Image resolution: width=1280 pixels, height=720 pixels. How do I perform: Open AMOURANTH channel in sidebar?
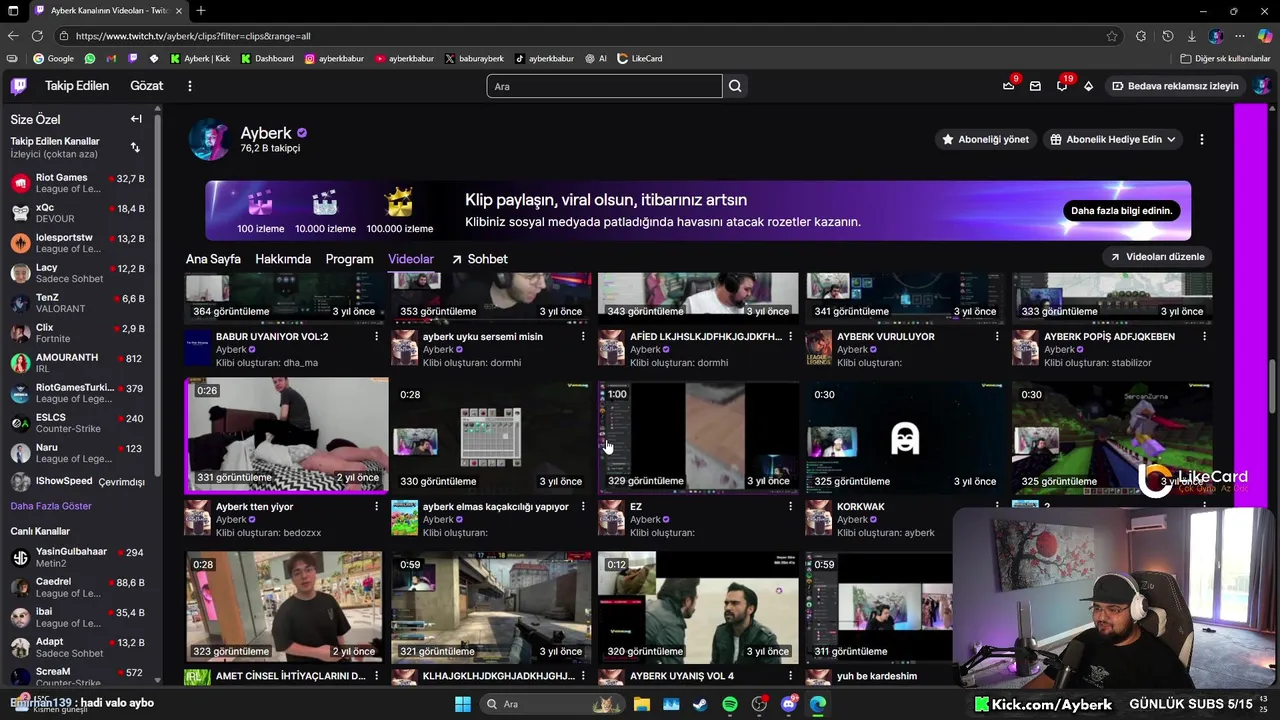click(x=80, y=363)
